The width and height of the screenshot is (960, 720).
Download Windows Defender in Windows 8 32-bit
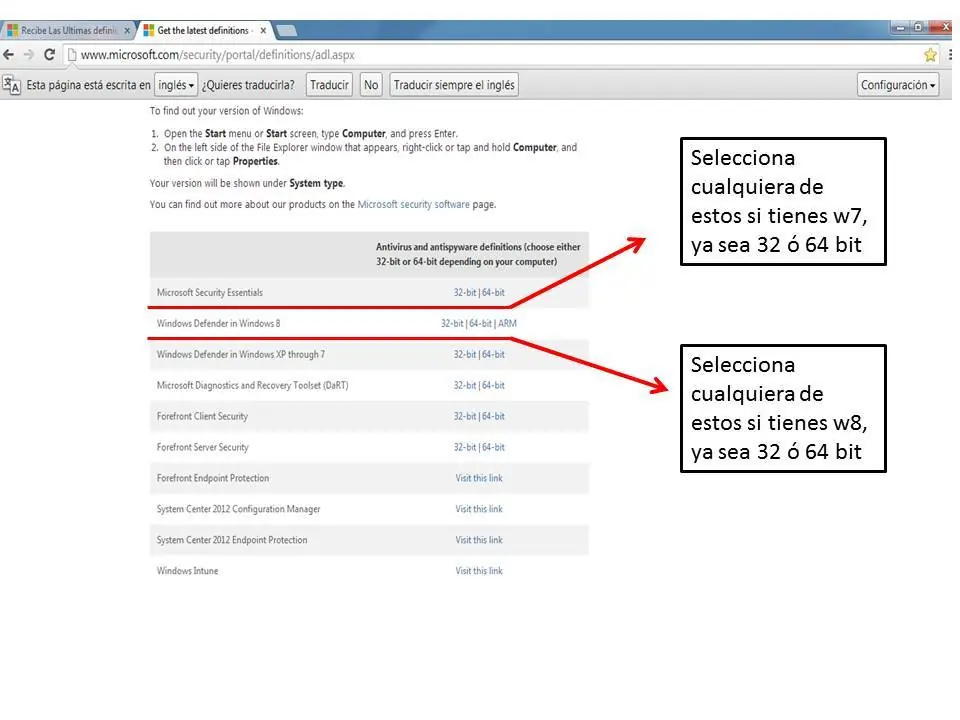(452, 323)
